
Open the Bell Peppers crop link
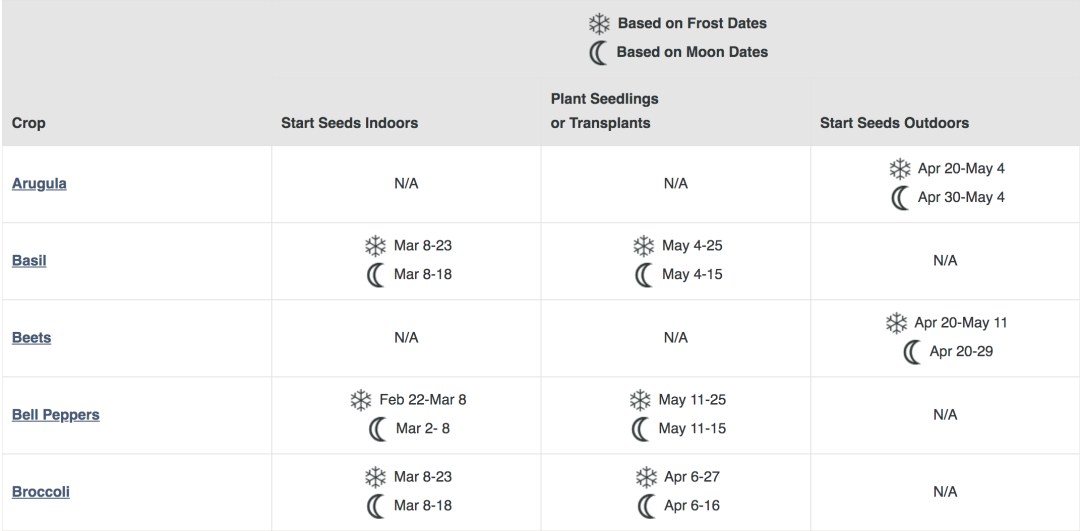[55, 415]
